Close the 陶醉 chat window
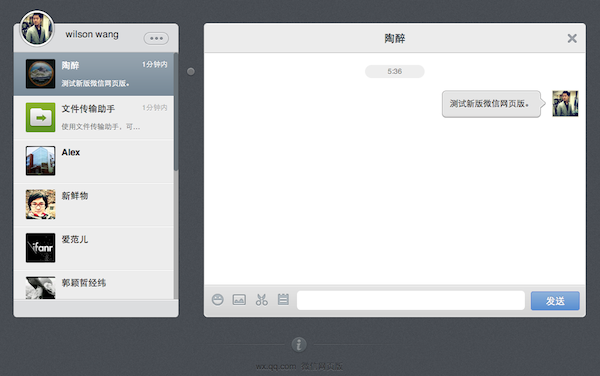This screenshot has width=600, height=376. click(x=572, y=38)
